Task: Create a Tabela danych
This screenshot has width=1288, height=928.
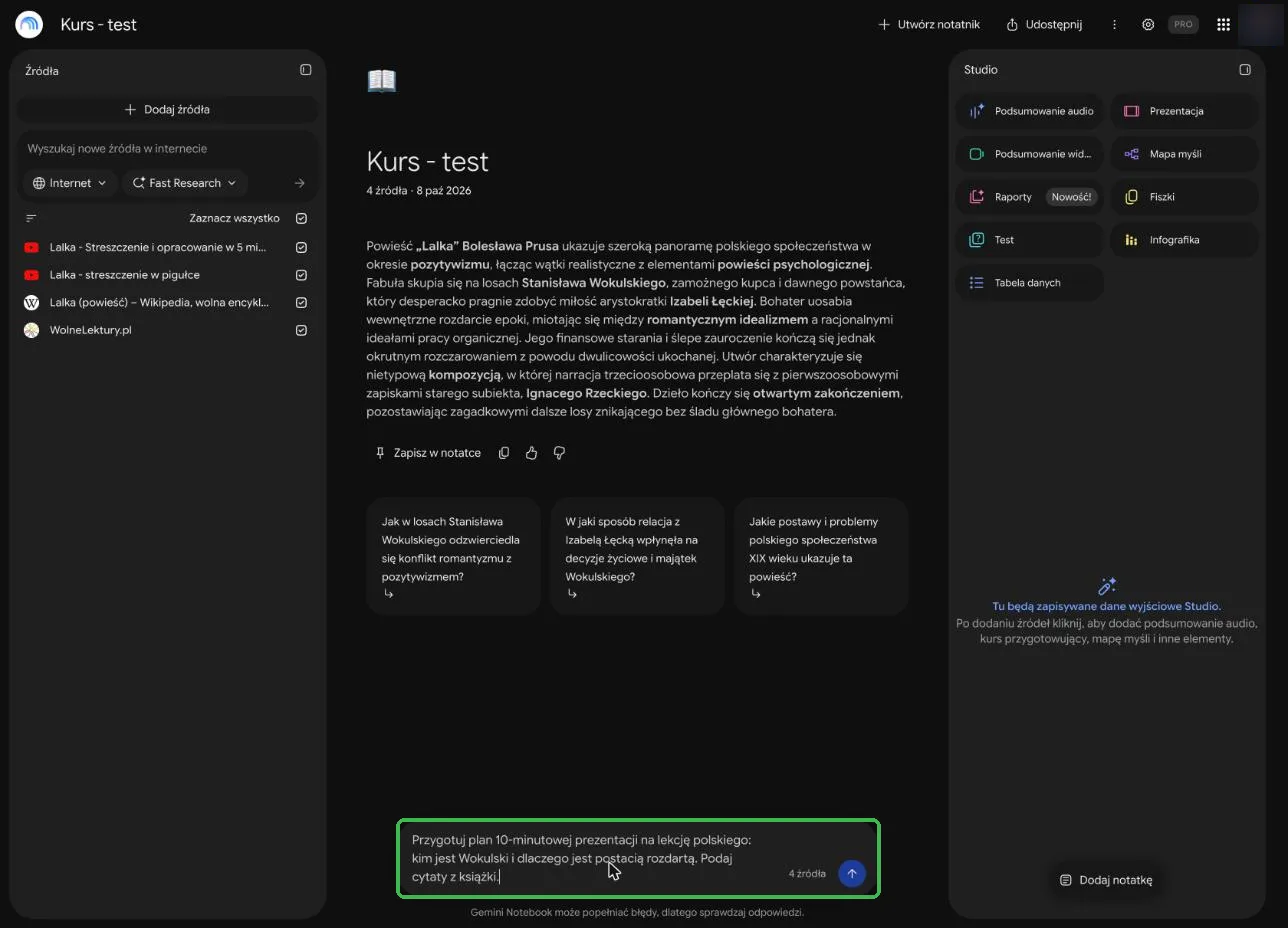Action: click(1030, 283)
